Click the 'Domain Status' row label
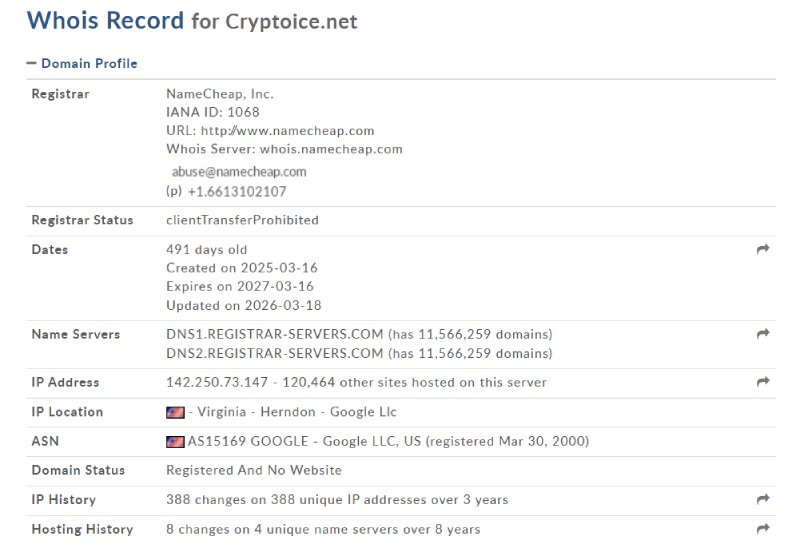Image resolution: width=800 pixels, height=548 pixels. click(x=78, y=470)
